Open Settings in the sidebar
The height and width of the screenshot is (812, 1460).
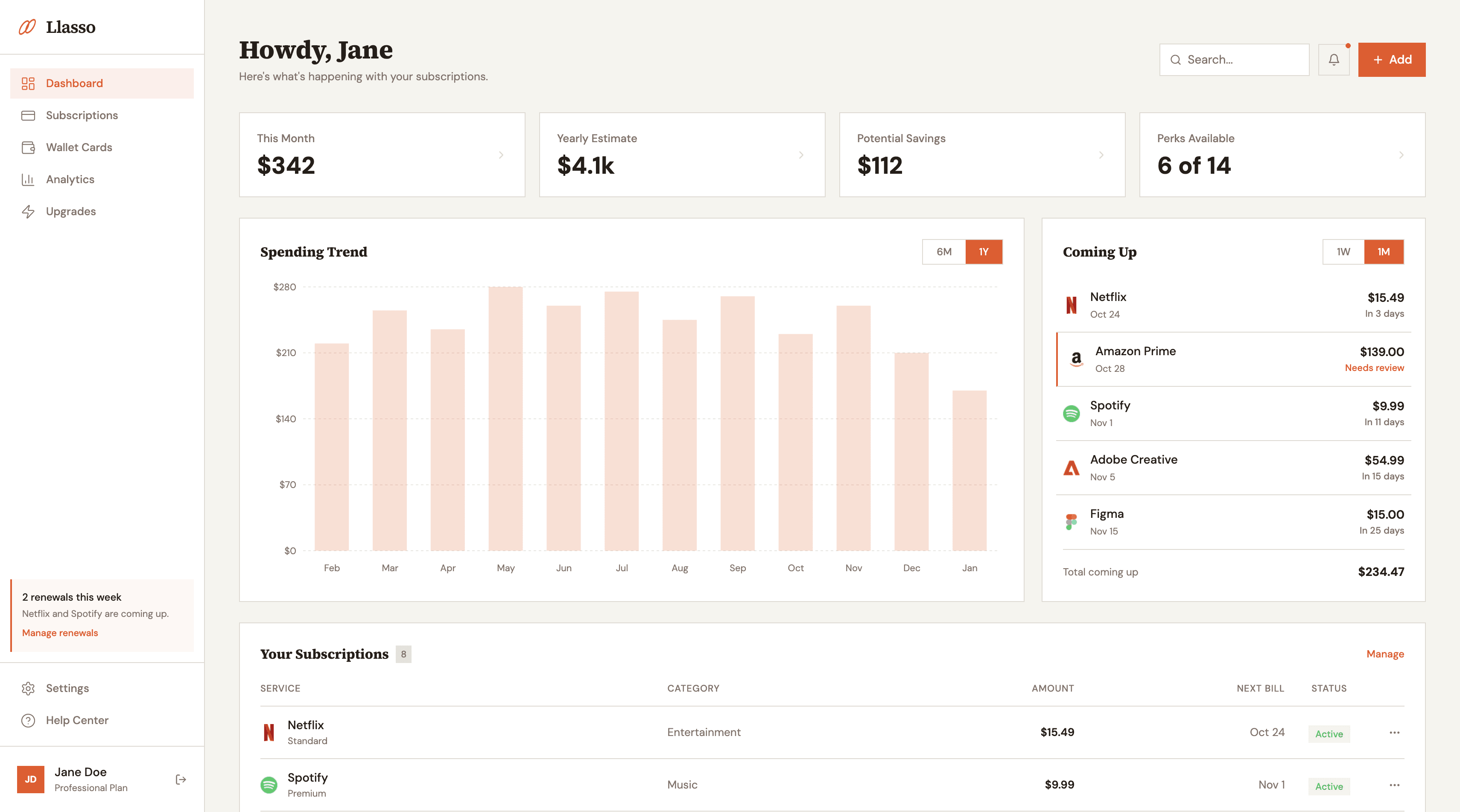67,688
